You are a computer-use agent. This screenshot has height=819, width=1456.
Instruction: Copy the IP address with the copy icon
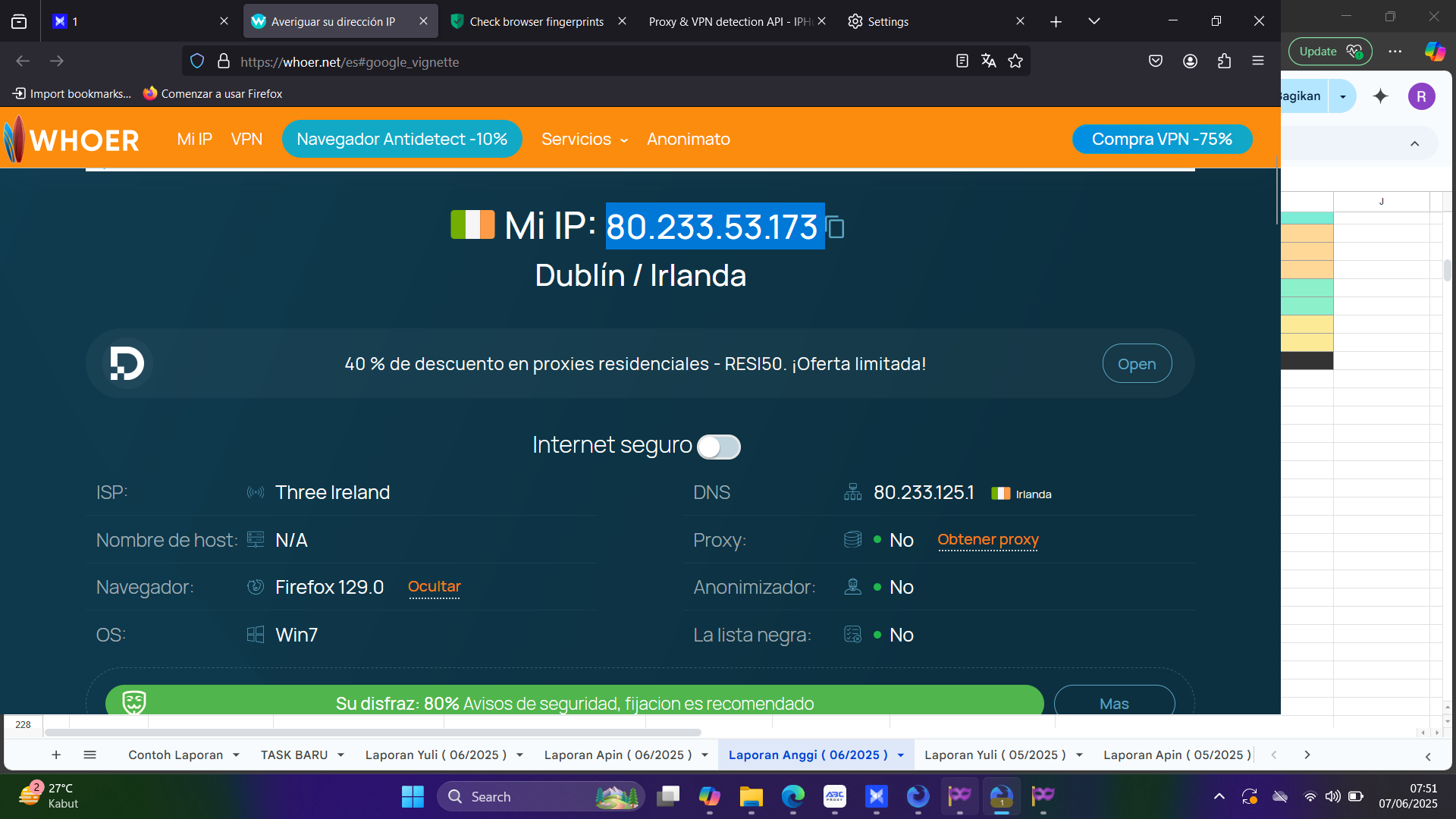[836, 227]
